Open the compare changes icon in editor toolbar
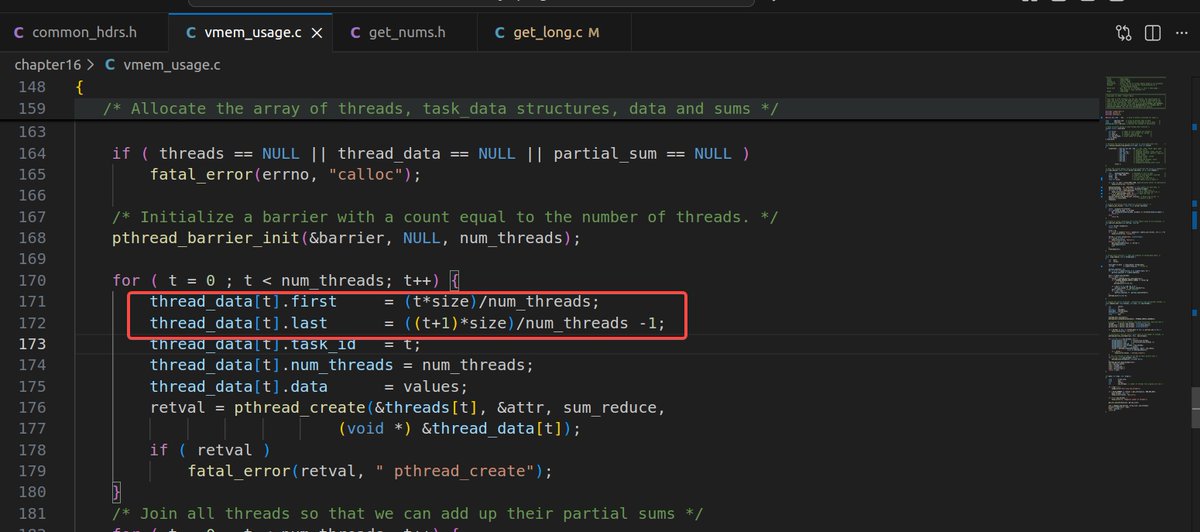The height and width of the screenshot is (532, 1200). [x=1122, y=33]
